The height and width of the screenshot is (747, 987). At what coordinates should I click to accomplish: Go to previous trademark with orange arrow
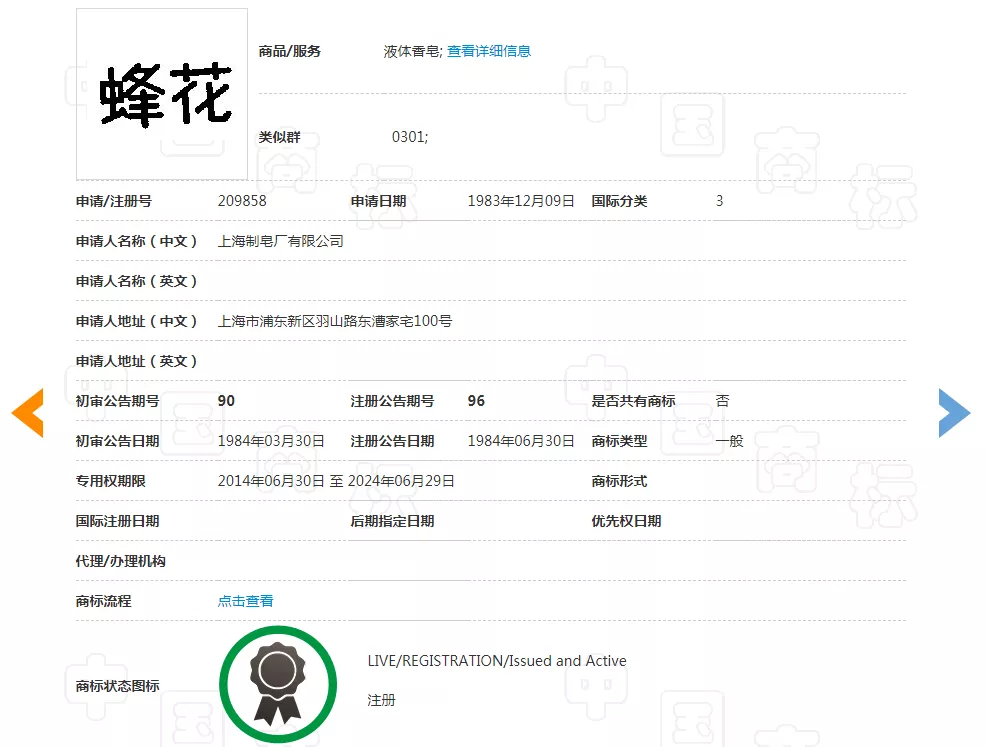click(28, 413)
